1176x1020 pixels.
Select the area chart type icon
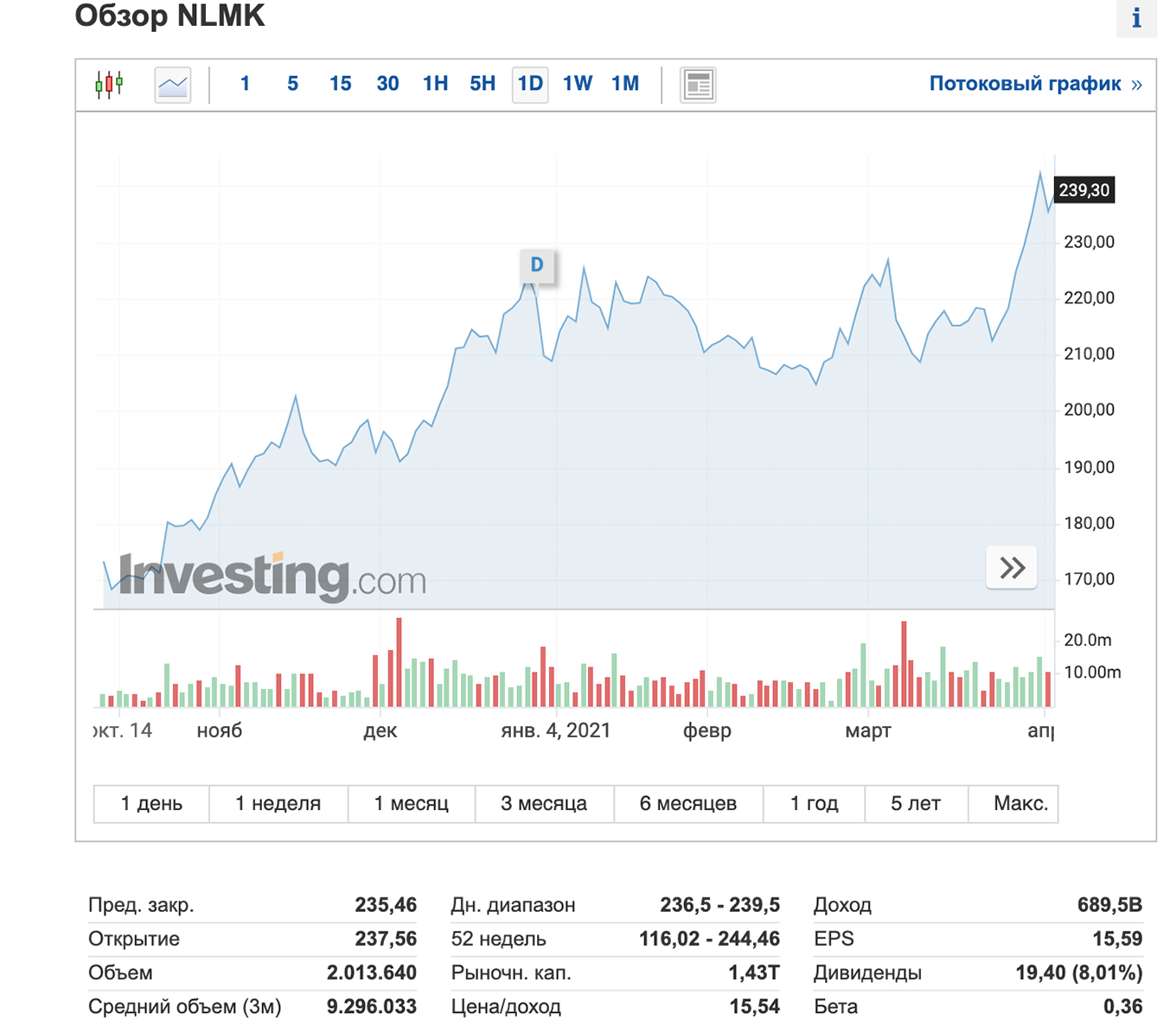[x=173, y=85]
